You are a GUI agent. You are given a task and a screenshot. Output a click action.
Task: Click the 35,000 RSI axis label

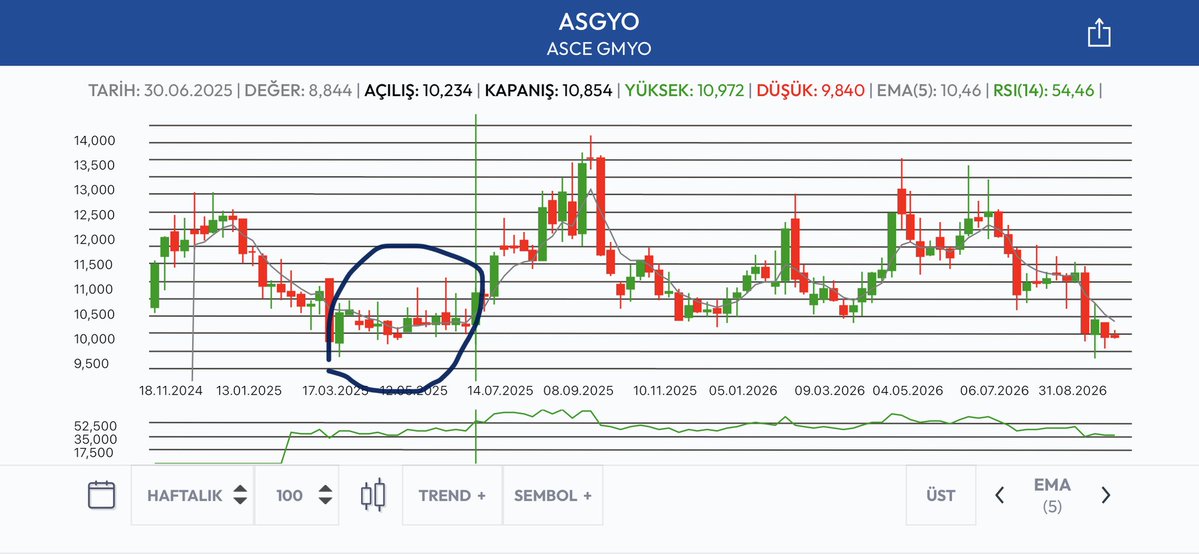[x=96, y=439]
